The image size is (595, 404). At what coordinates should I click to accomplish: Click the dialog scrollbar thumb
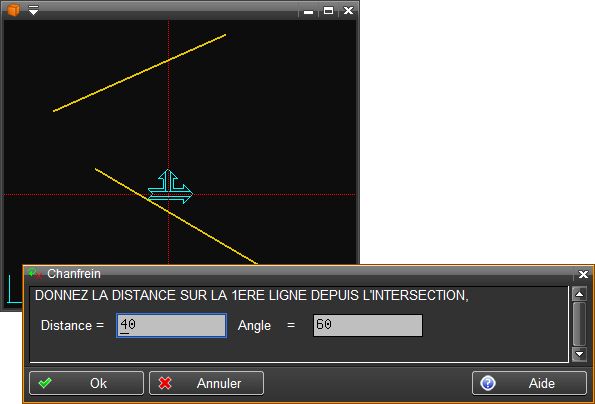coord(579,324)
